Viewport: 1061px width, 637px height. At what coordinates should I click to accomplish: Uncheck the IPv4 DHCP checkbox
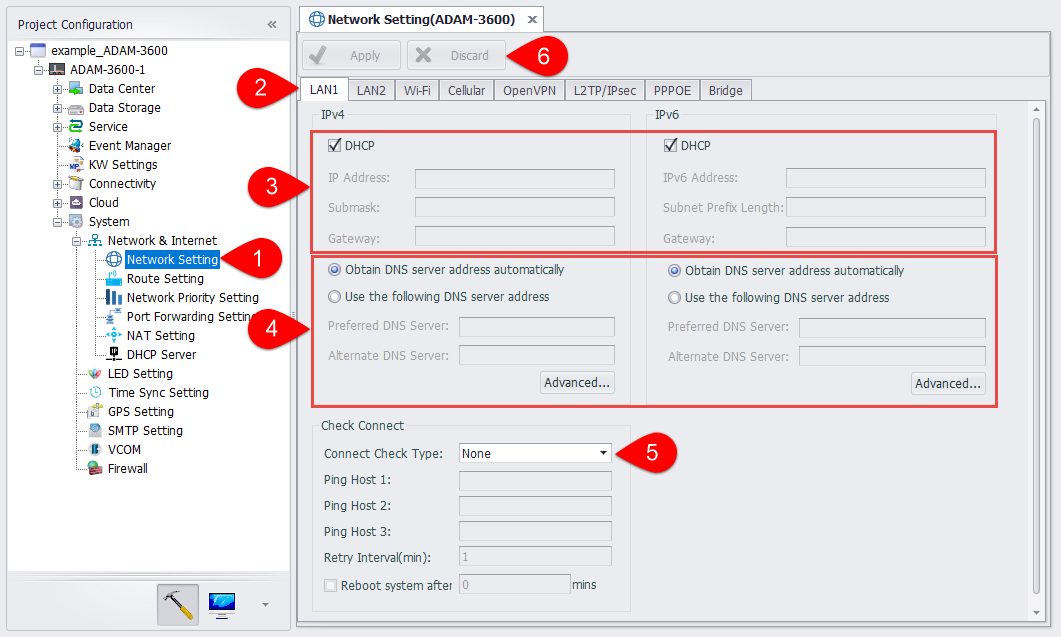pyautogui.click(x=335, y=146)
